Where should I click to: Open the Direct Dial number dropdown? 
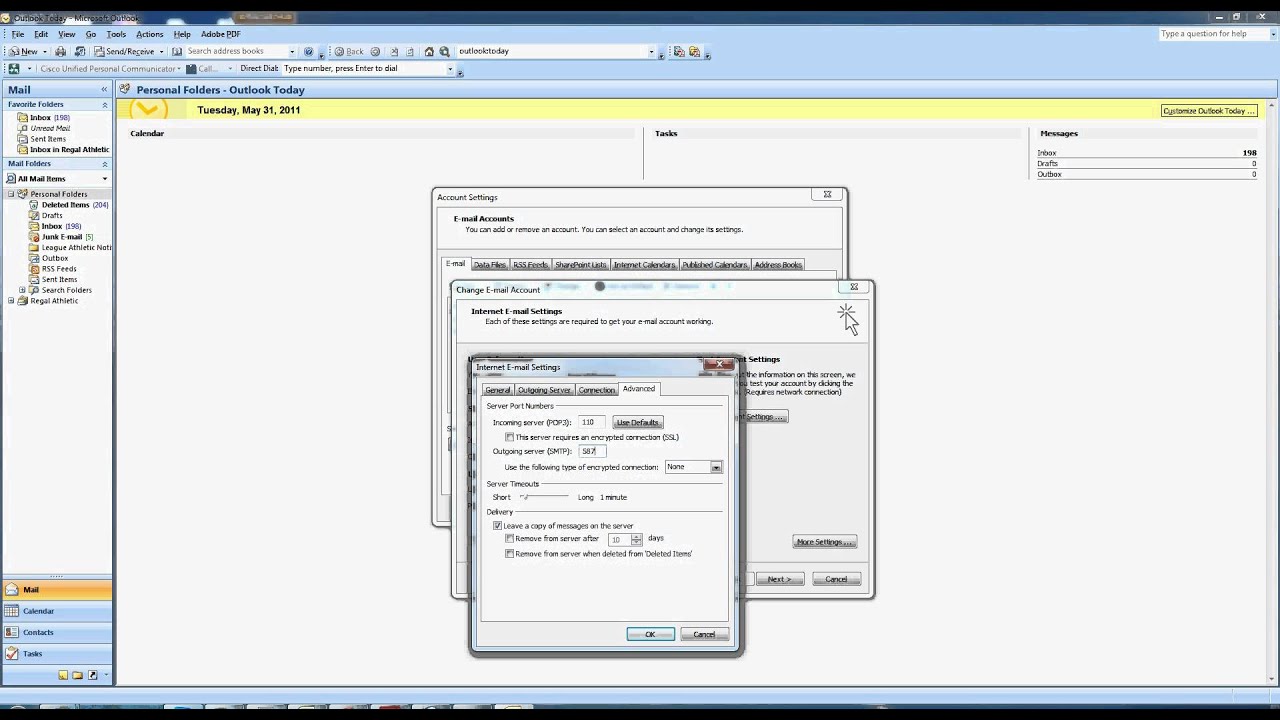click(x=450, y=69)
